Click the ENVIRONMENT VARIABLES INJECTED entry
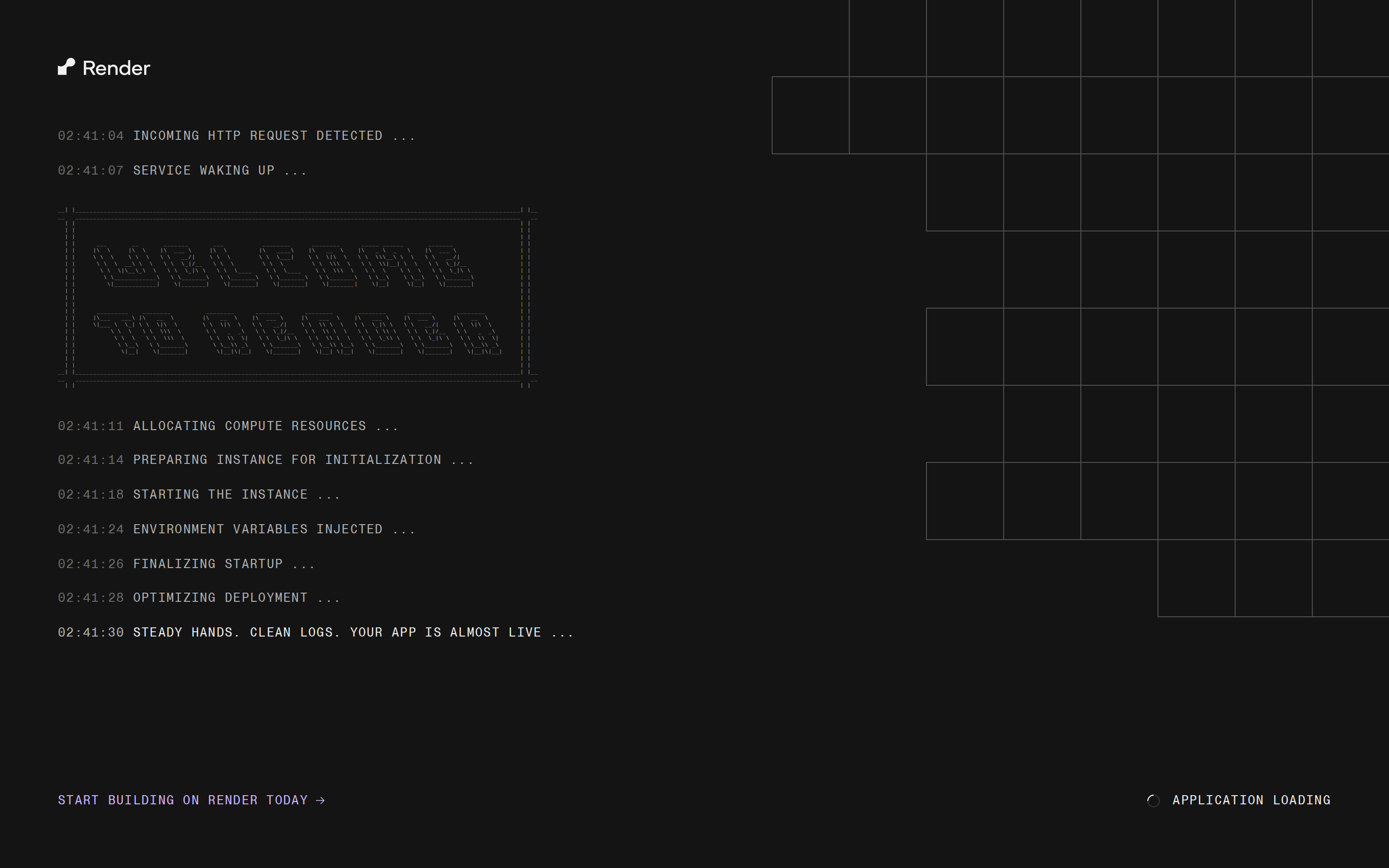1389x868 pixels. coord(236,529)
